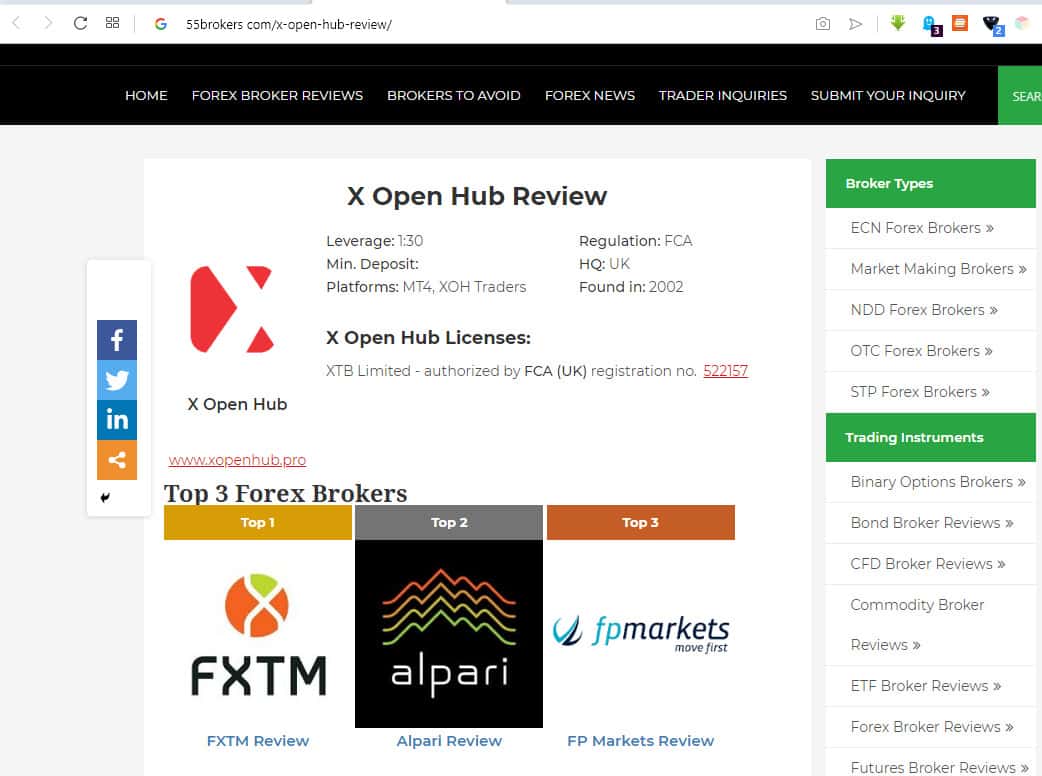Open FOREX BROKER REVIEWS menu
This screenshot has height=776, width=1042.
point(277,96)
